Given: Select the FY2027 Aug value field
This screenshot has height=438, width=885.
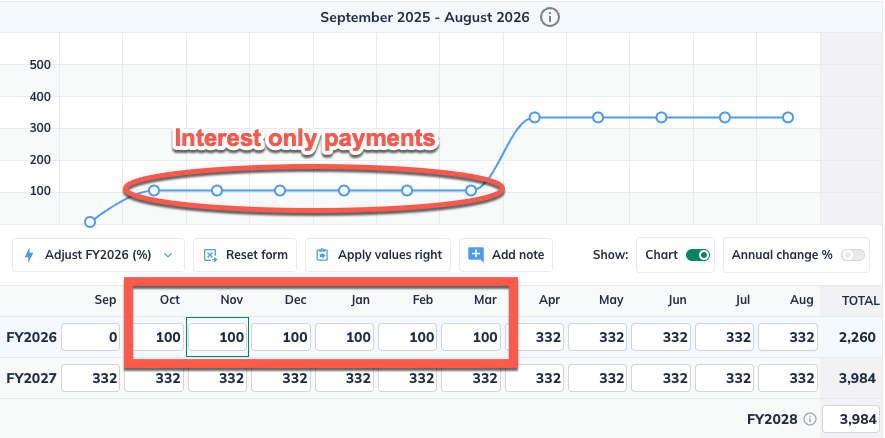Looking at the screenshot, I should pyautogui.click(x=788, y=378).
